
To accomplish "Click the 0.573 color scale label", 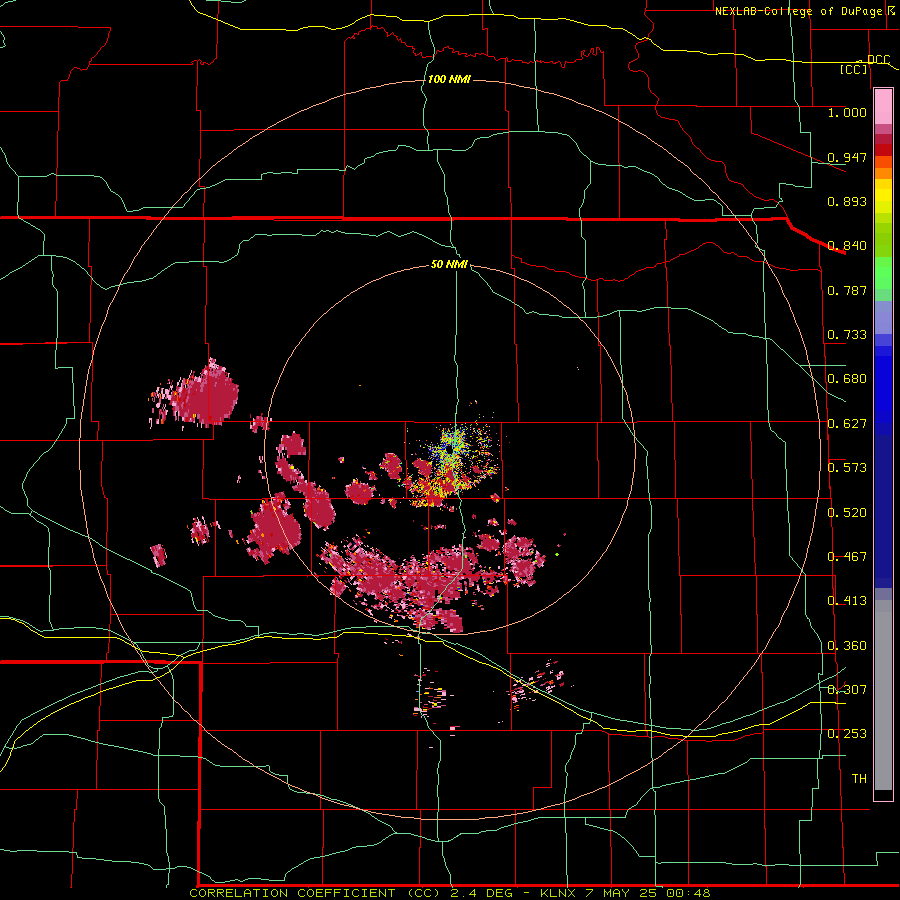I will tap(847, 468).
